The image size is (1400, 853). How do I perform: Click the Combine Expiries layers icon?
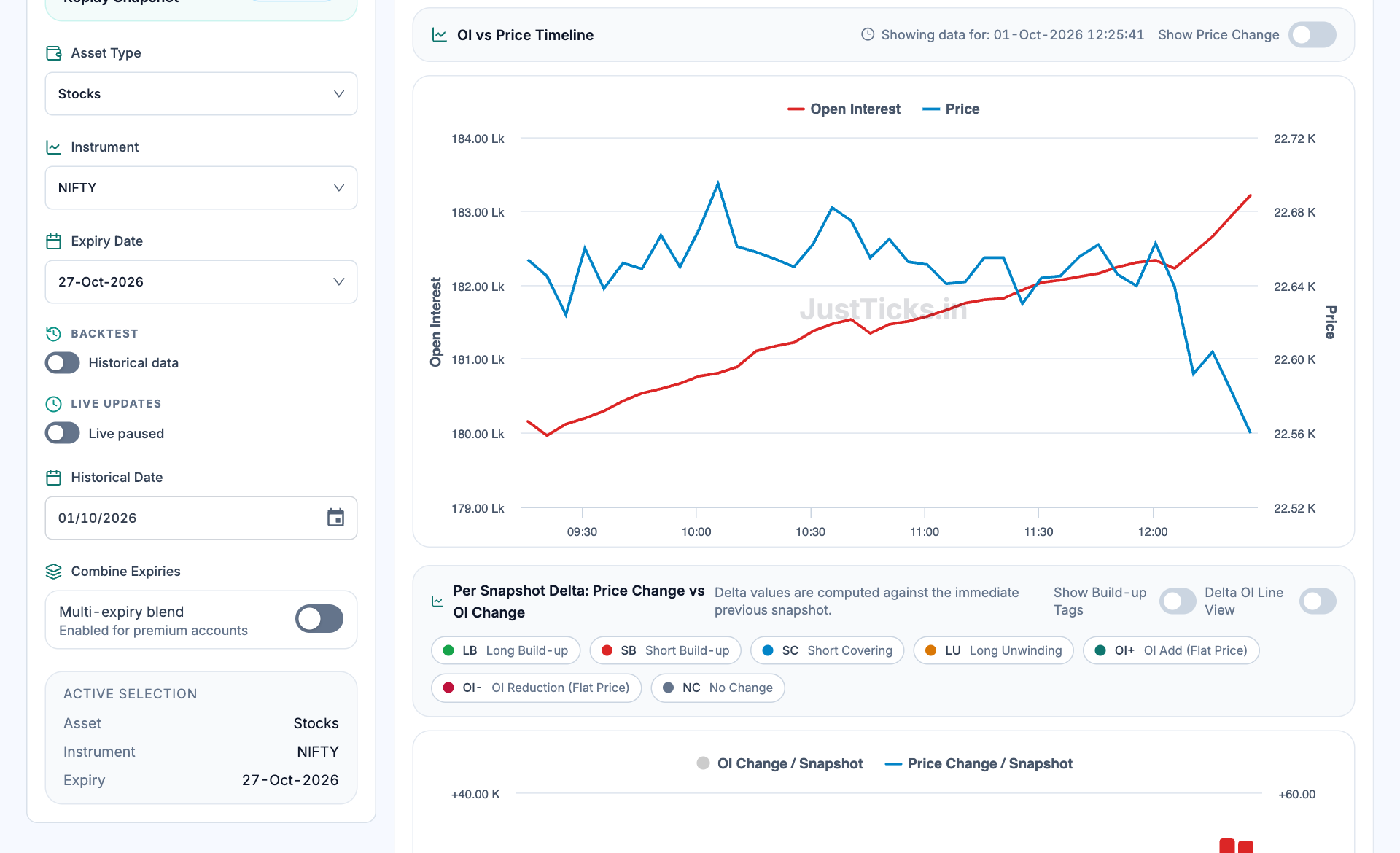[x=54, y=572]
